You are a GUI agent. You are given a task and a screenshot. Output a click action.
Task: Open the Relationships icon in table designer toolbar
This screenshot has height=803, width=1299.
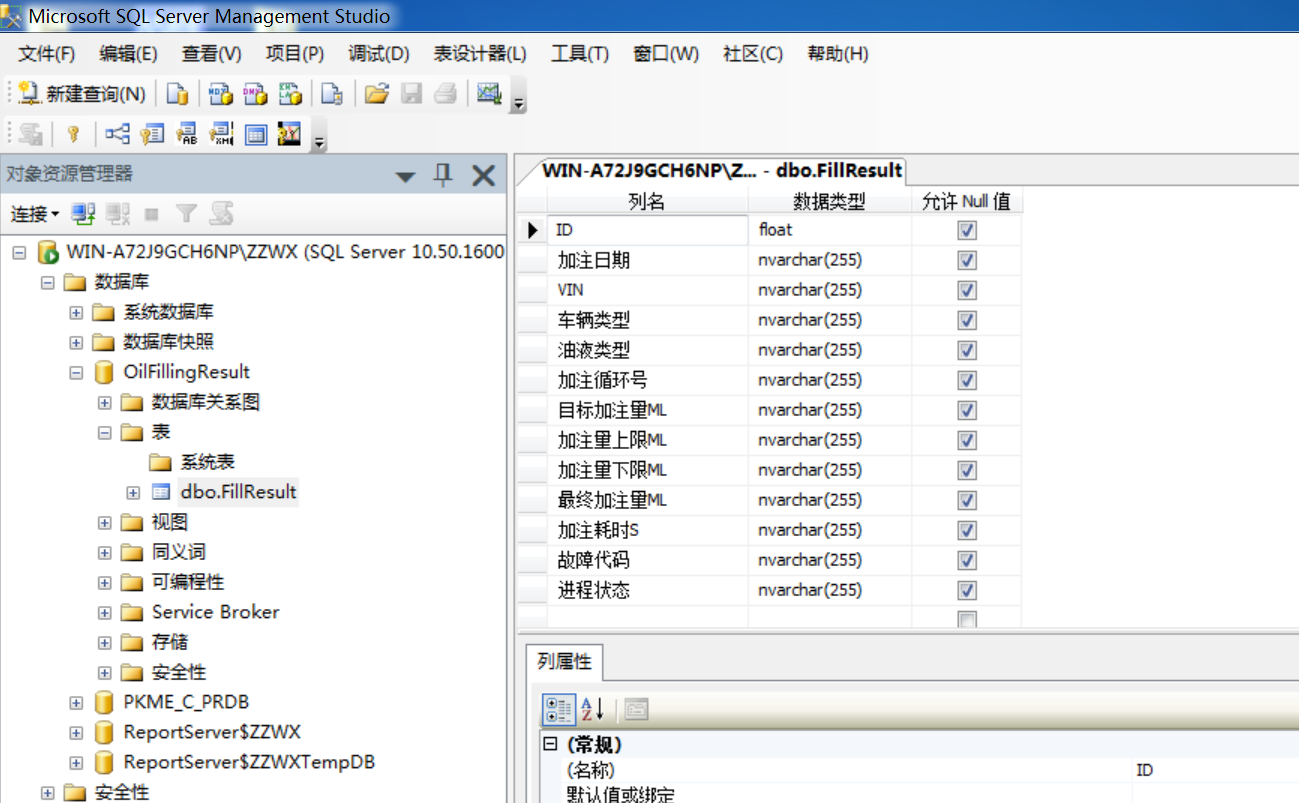118,134
